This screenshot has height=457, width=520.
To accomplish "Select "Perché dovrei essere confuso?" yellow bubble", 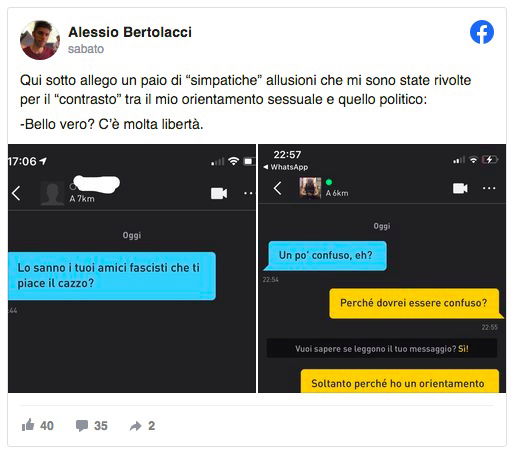I will point(416,303).
